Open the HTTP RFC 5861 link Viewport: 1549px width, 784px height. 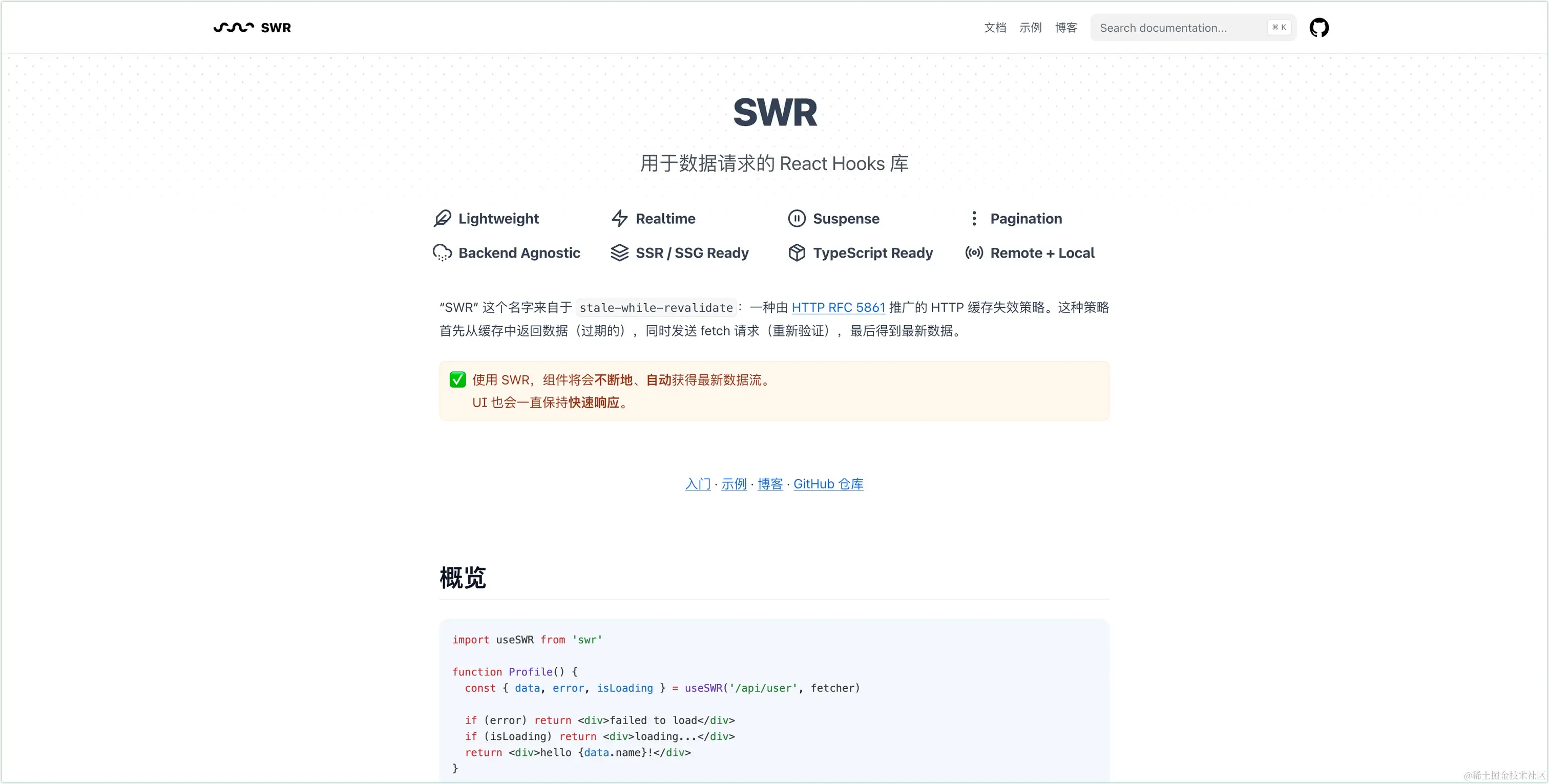838,307
